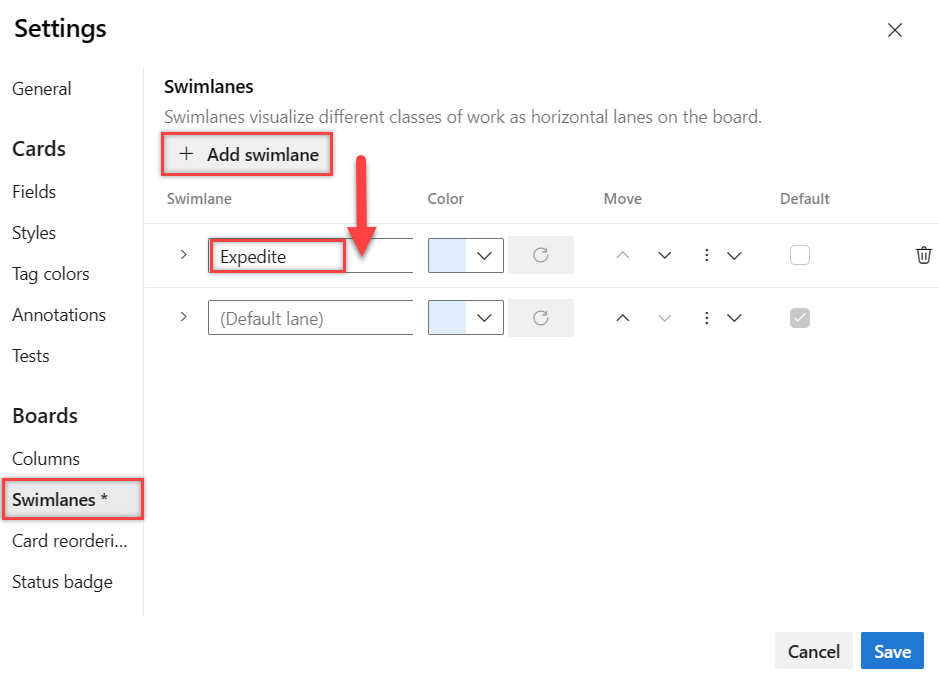This screenshot has width=939, height=679.
Task: Reset color for the Expedite swimlane
Action: 541,255
